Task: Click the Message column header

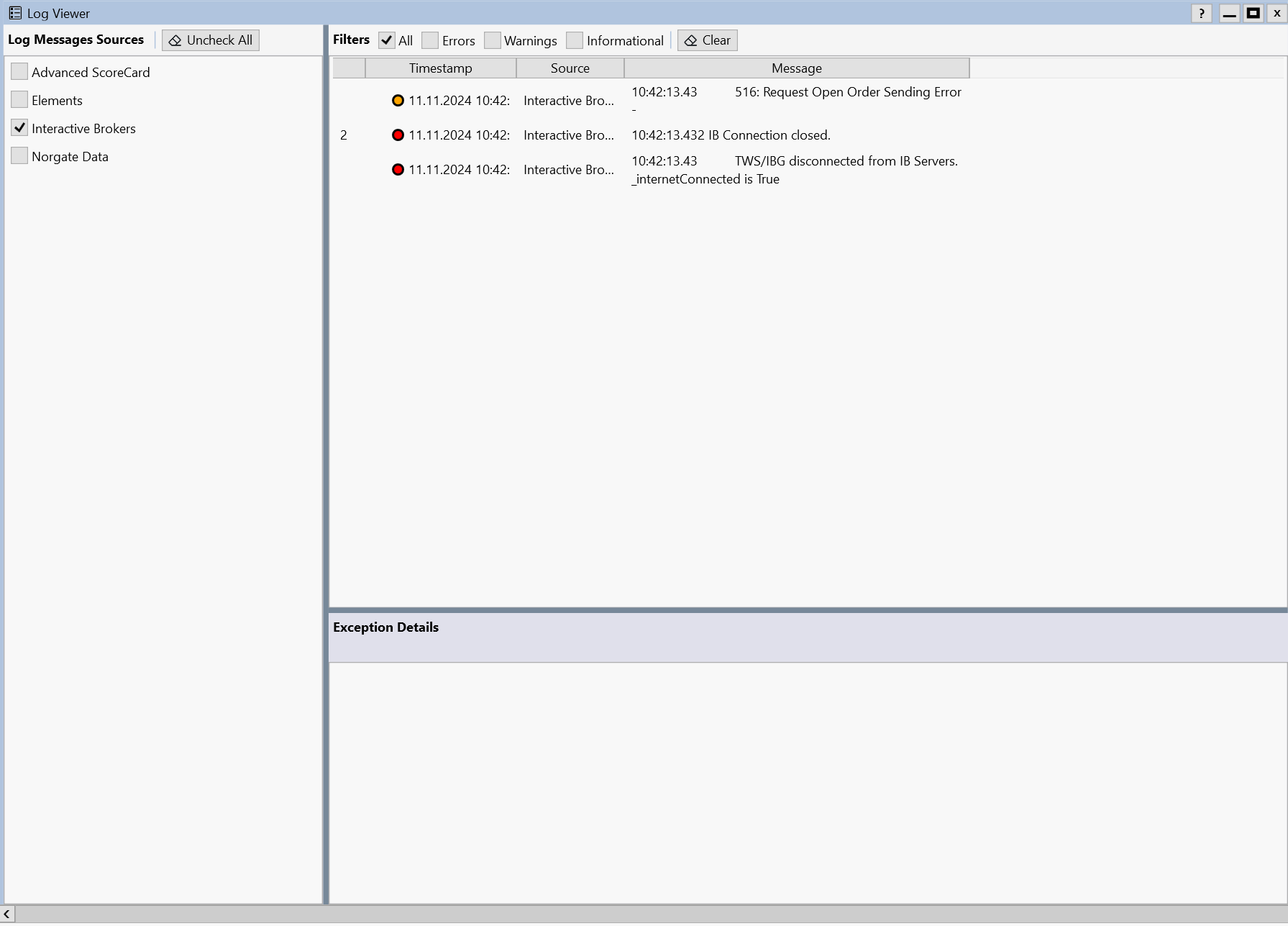Action: coord(796,68)
